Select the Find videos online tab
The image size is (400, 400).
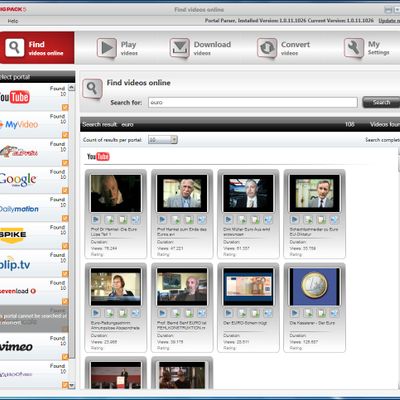tap(37, 48)
